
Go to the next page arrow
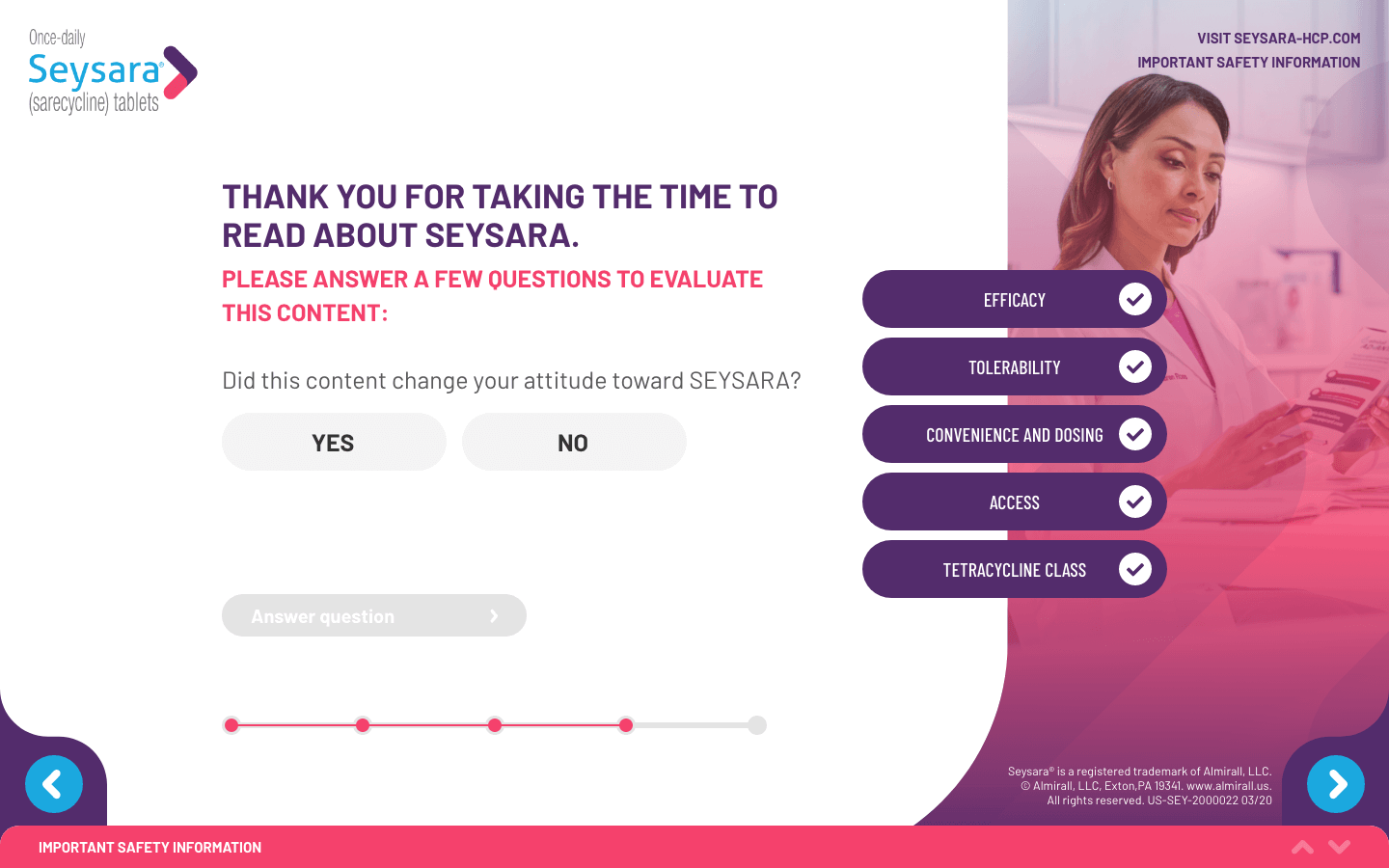[x=1335, y=784]
